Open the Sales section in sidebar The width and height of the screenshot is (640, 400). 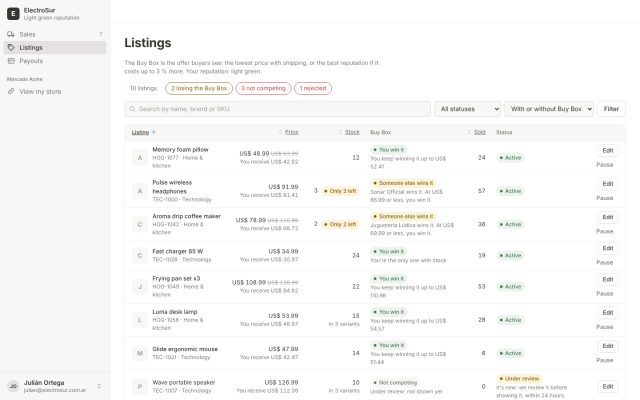[x=54, y=34]
